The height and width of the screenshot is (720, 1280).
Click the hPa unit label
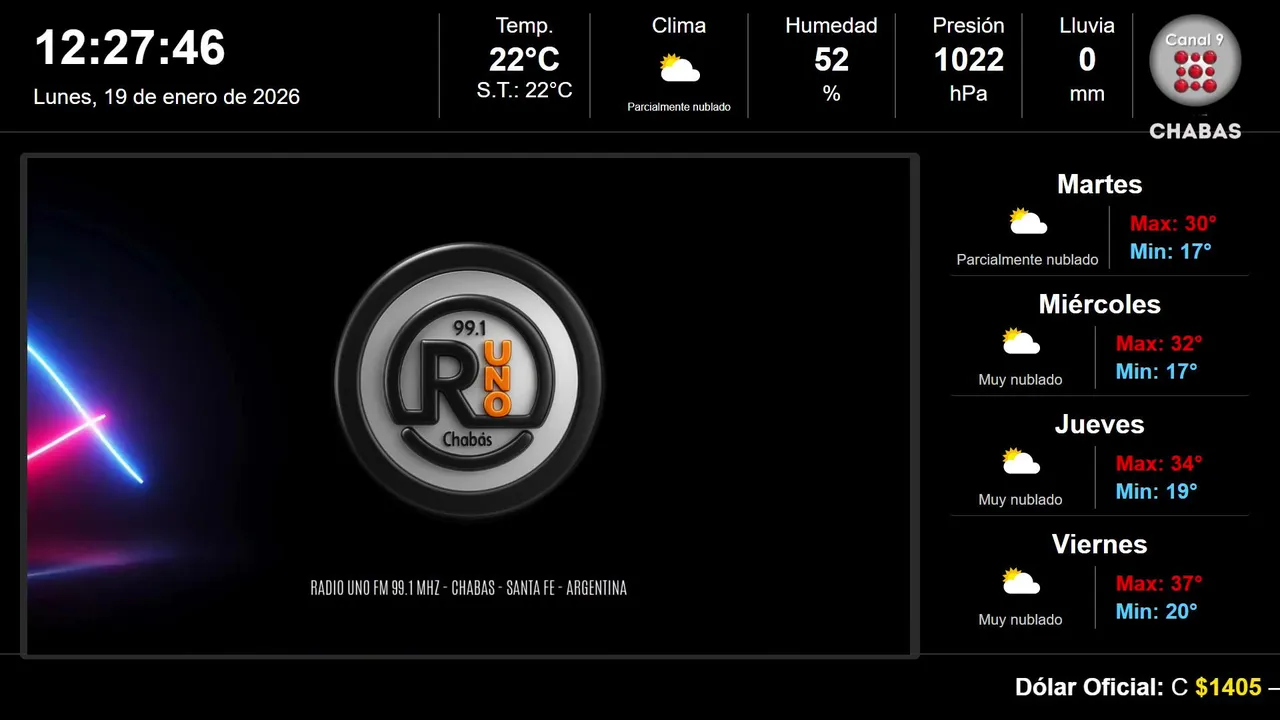(x=968, y=94)
